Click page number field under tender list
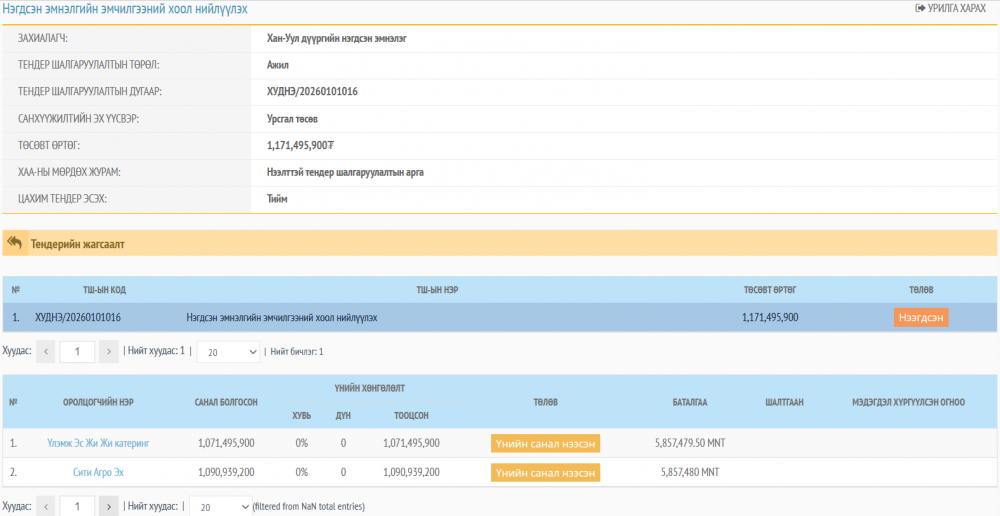Image resolution: width=1000 pixels, height=516 pixels. click(77, 352)
